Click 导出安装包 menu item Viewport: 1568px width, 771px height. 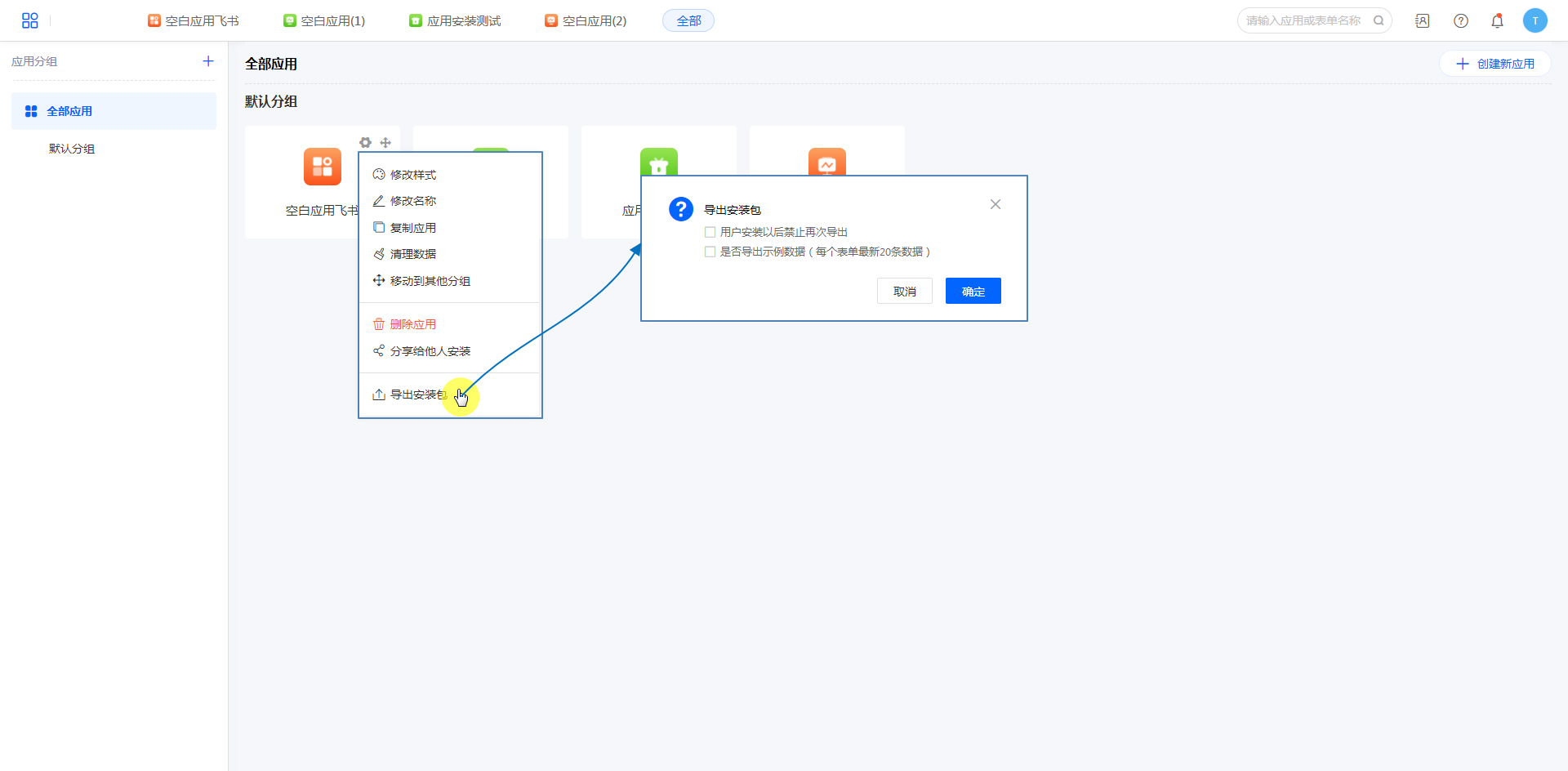(x=417, y=394)
